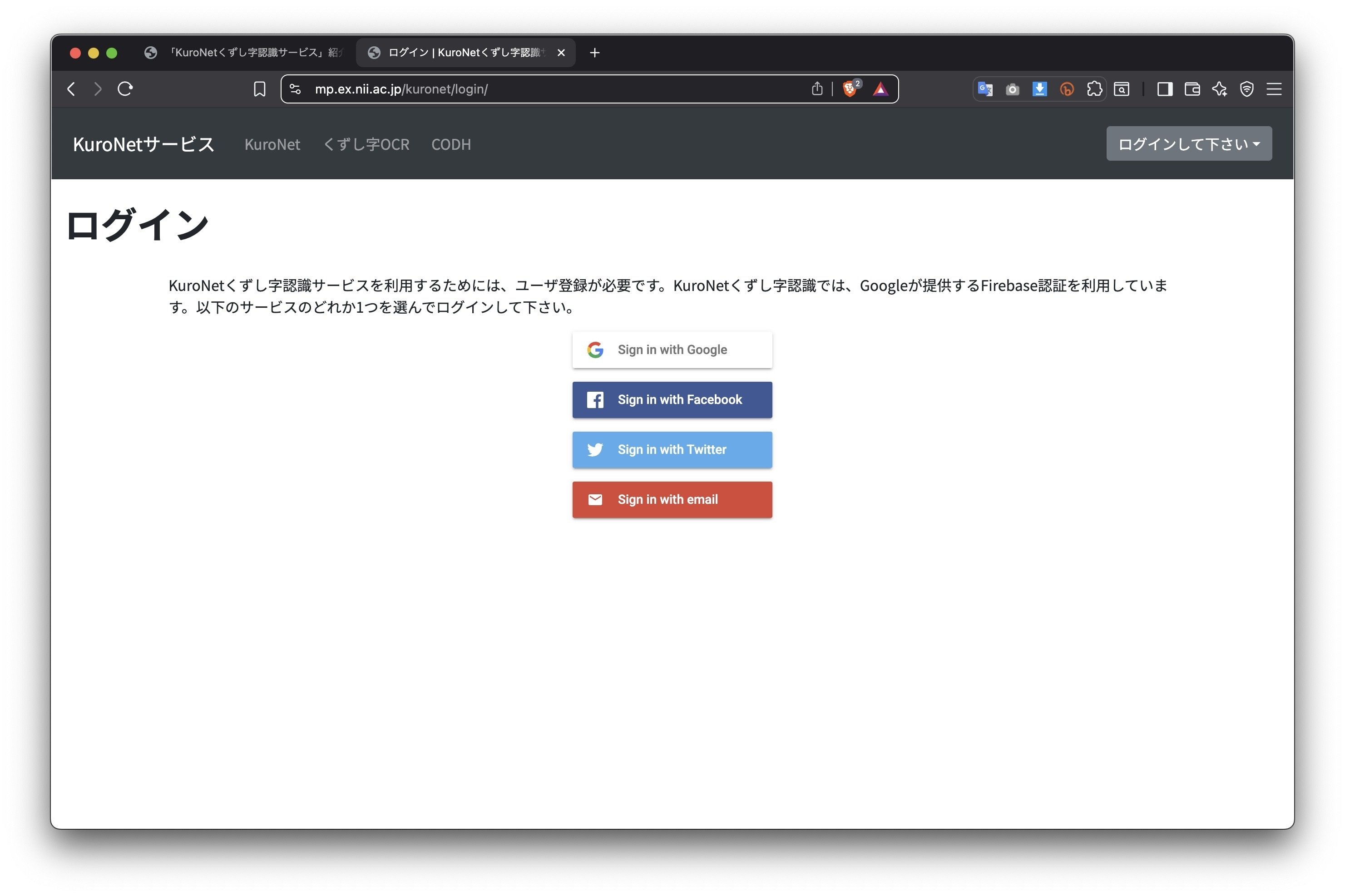
Task: Click the Brave Leo AI sparkle icon
Action: (1219, 89)
